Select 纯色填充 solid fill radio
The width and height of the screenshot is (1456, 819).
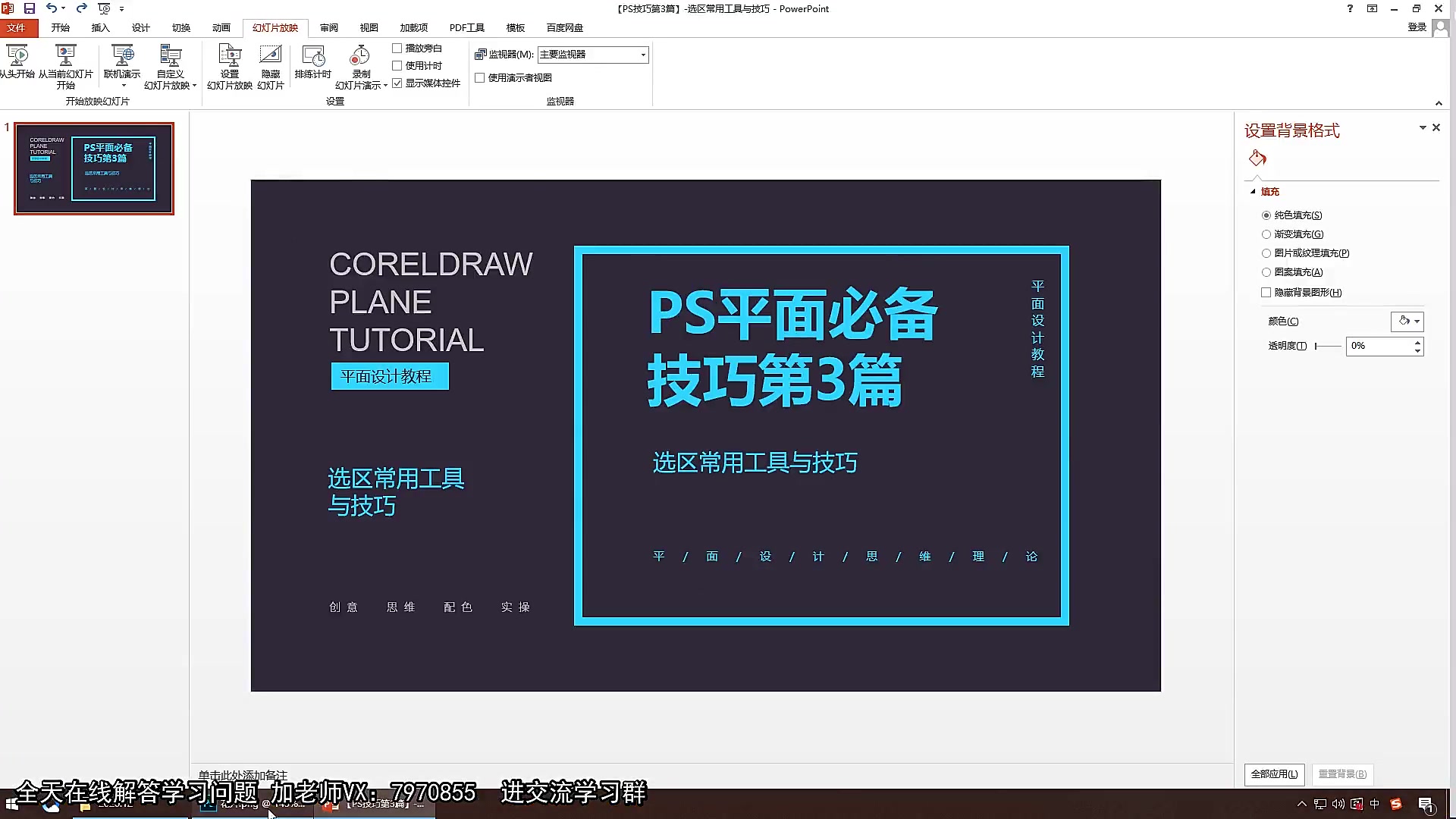1266,215
